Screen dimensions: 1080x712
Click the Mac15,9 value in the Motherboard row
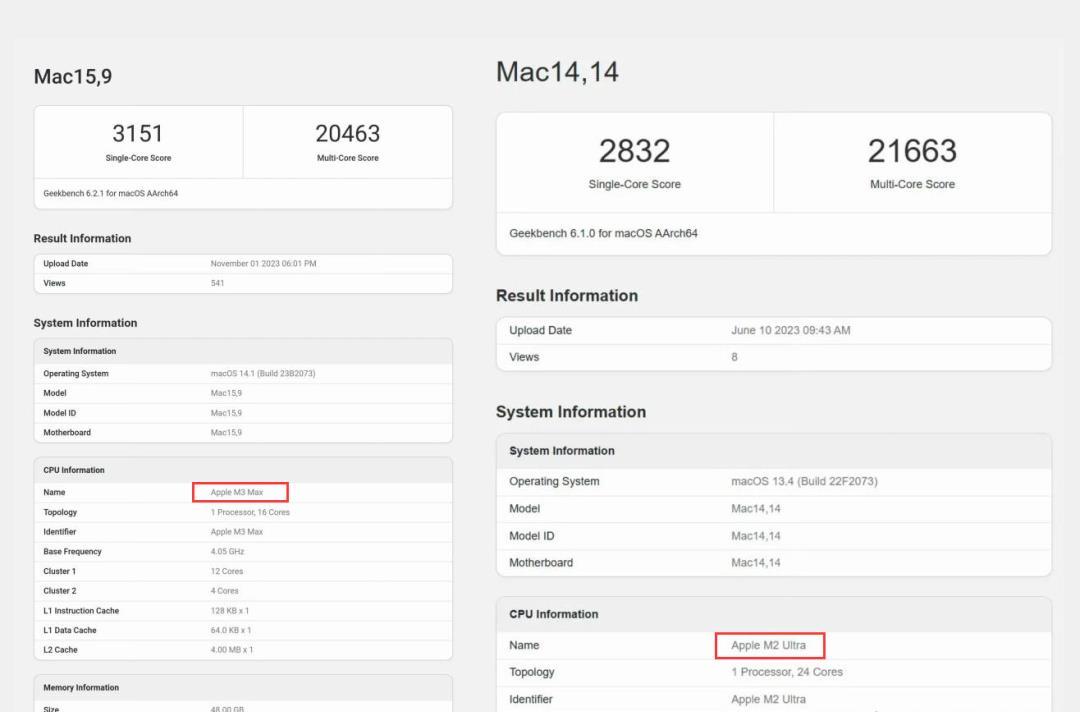226,432
